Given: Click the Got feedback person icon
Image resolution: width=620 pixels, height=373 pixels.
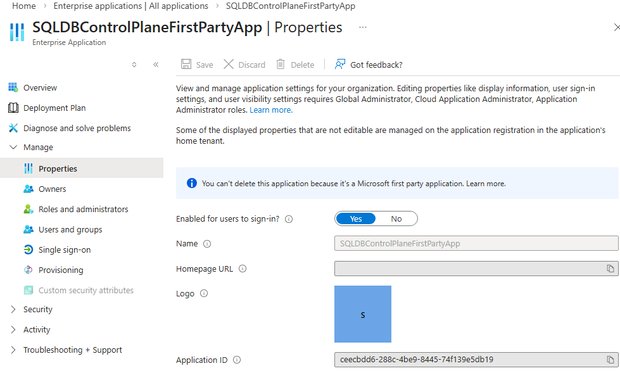Looking at the screenshot, I should click(x=340, y=64).
